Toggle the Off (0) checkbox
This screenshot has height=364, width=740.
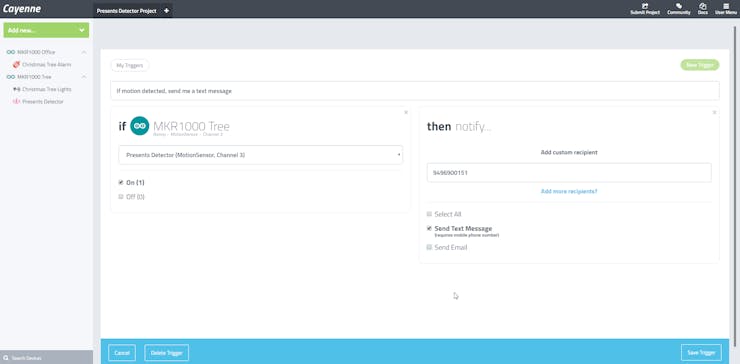point(121,196)
